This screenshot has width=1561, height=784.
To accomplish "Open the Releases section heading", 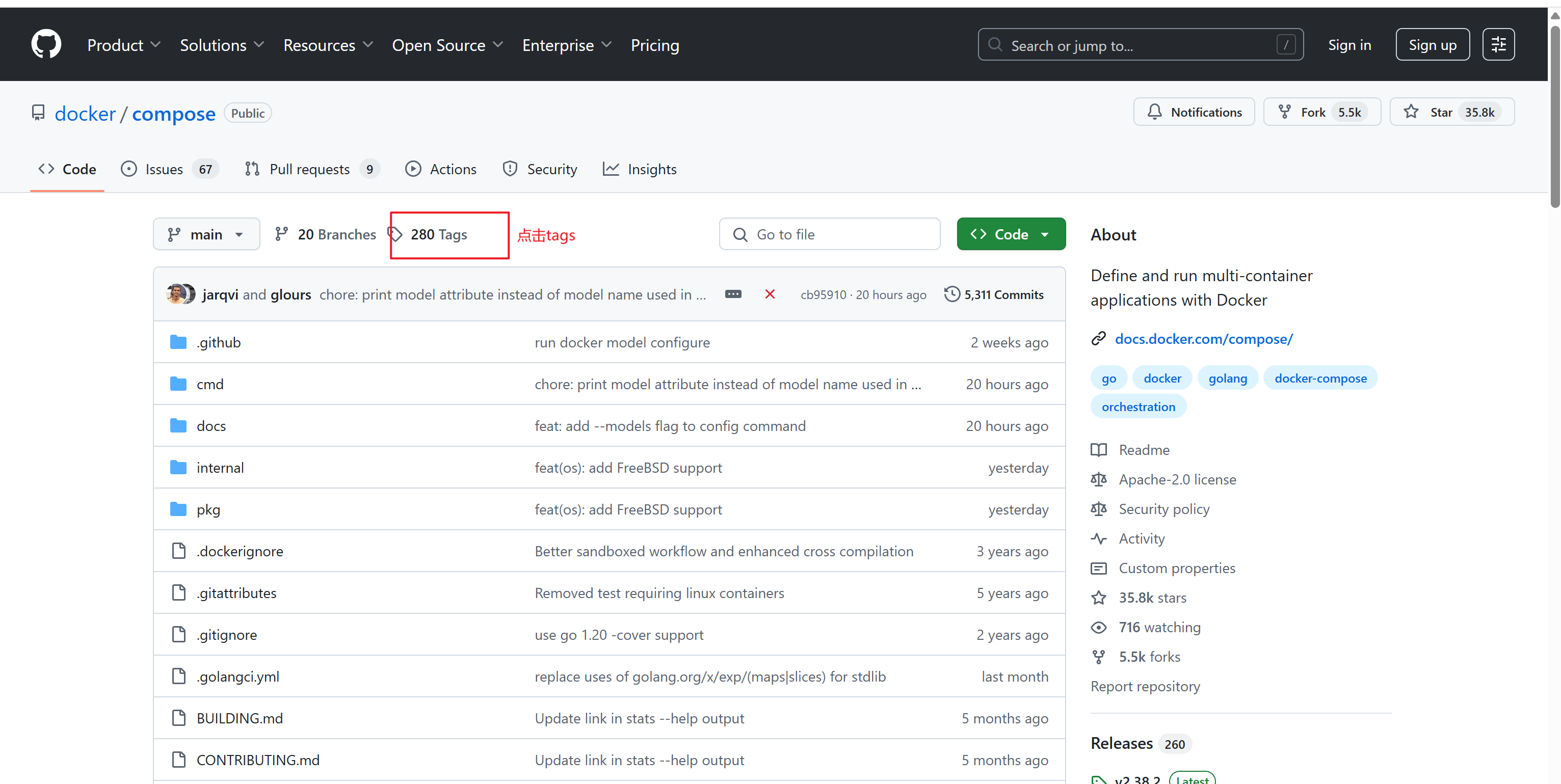I will (x=1122, y=743).
